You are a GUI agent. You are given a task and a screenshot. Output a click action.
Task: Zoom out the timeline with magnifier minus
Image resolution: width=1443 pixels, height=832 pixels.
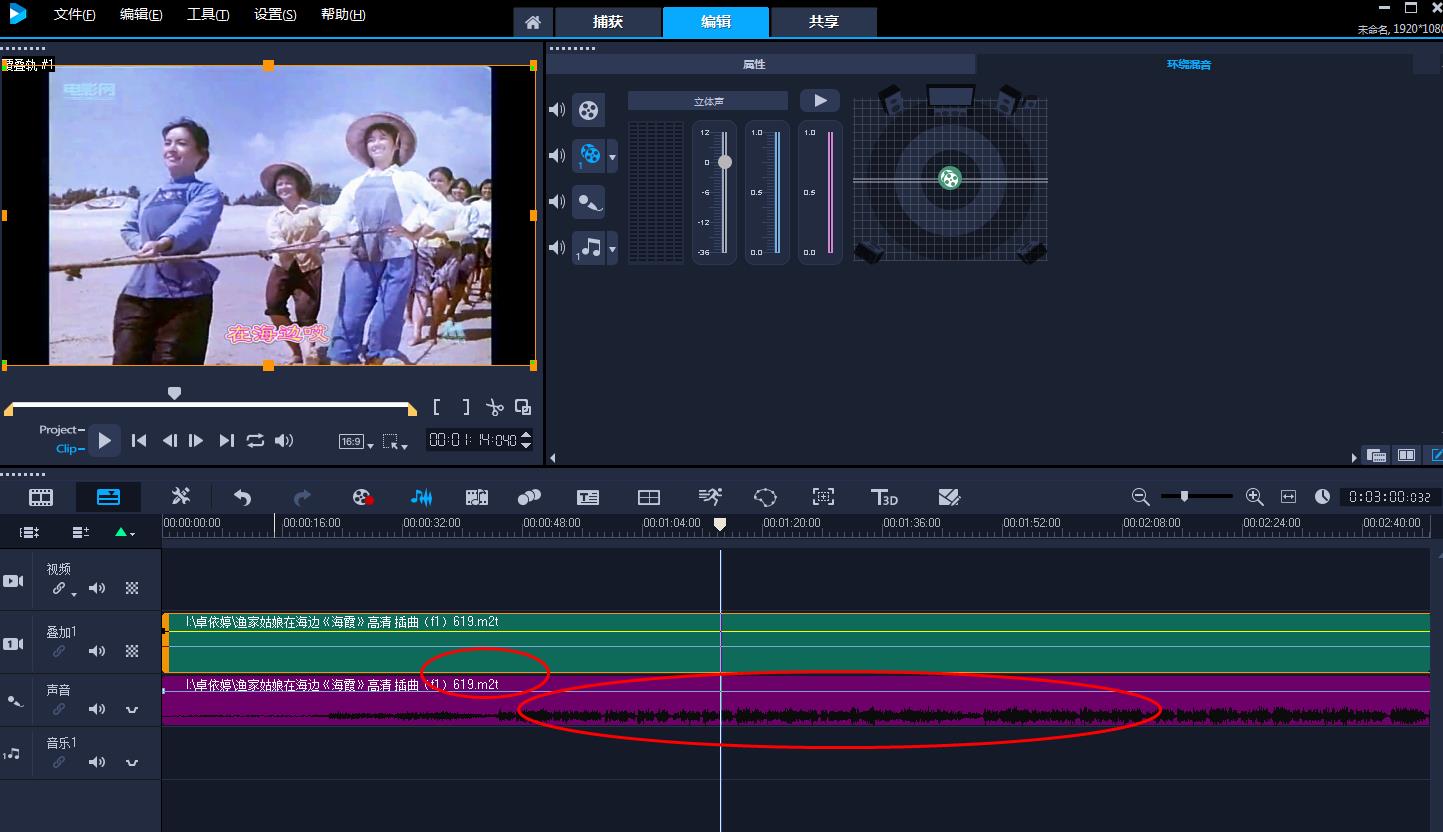(x=1140, y=496)
